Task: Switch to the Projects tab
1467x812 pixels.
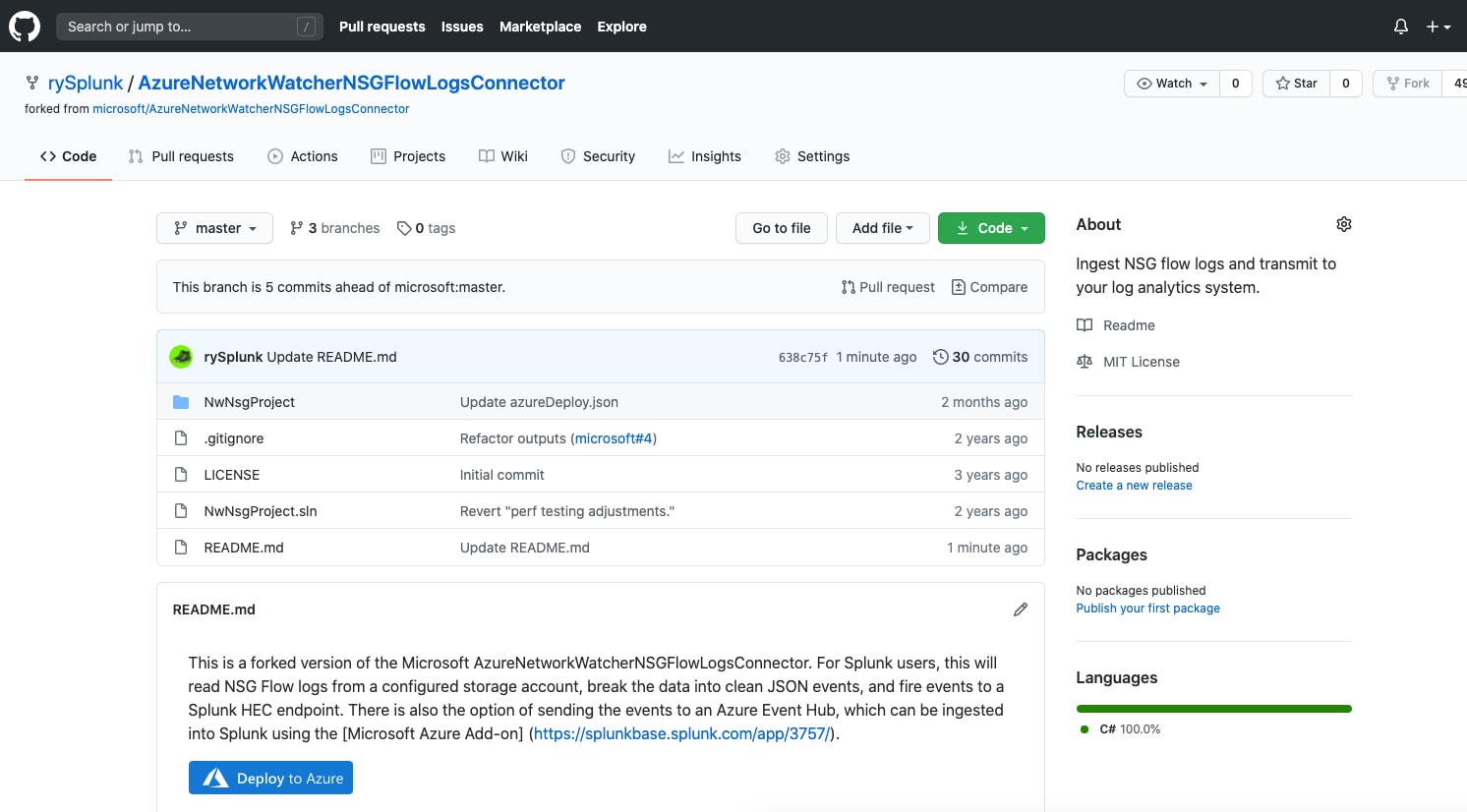Action: point(408,156)
